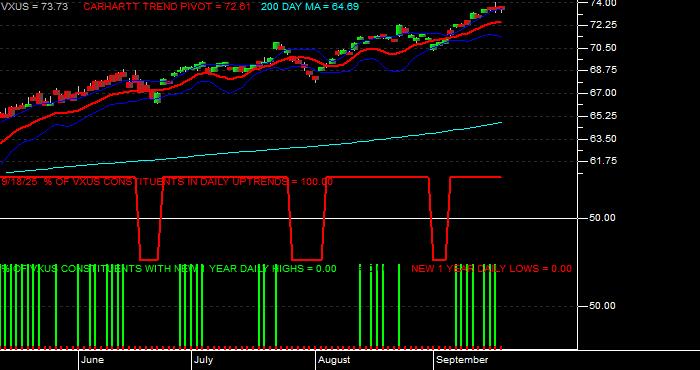Click the New 1 Year Daily Lows = 0.00 label
This screenshot has height=370, width=700.
pos(491,269)
